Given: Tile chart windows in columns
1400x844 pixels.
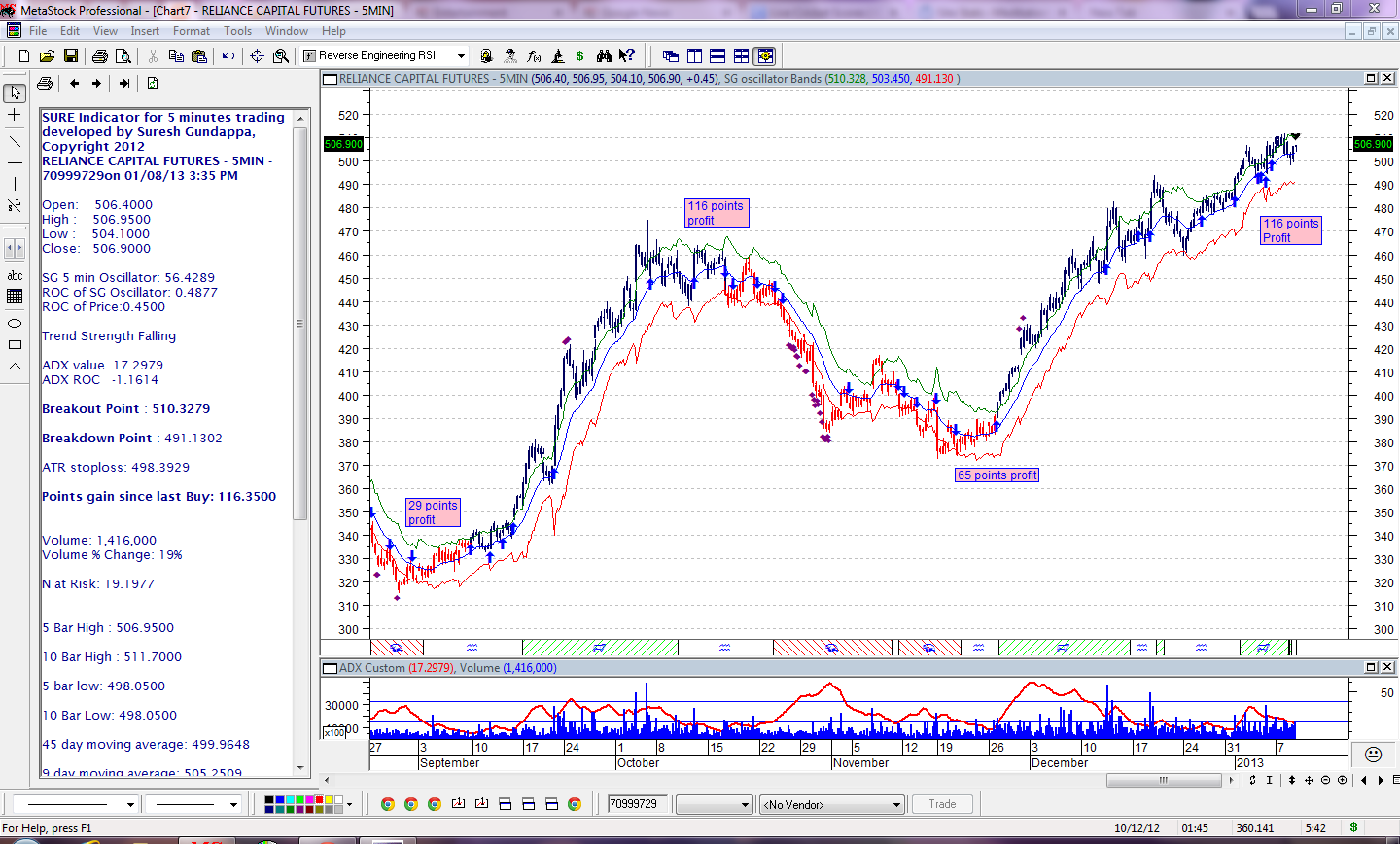Looking at the screenshot, I should (694, 55).
